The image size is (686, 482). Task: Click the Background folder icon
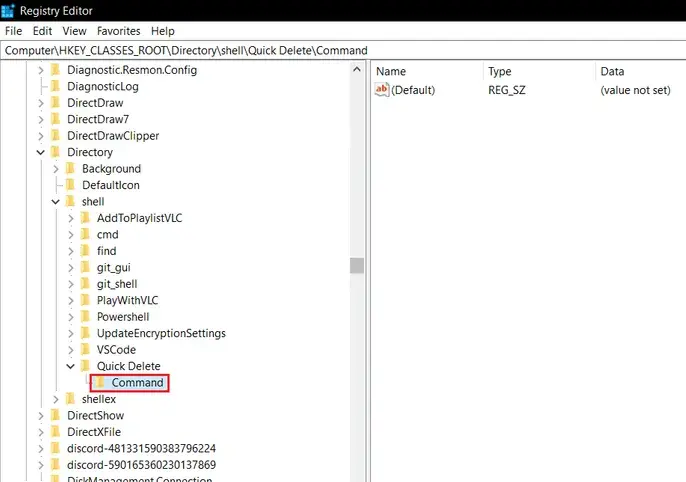tap(70, 168)
